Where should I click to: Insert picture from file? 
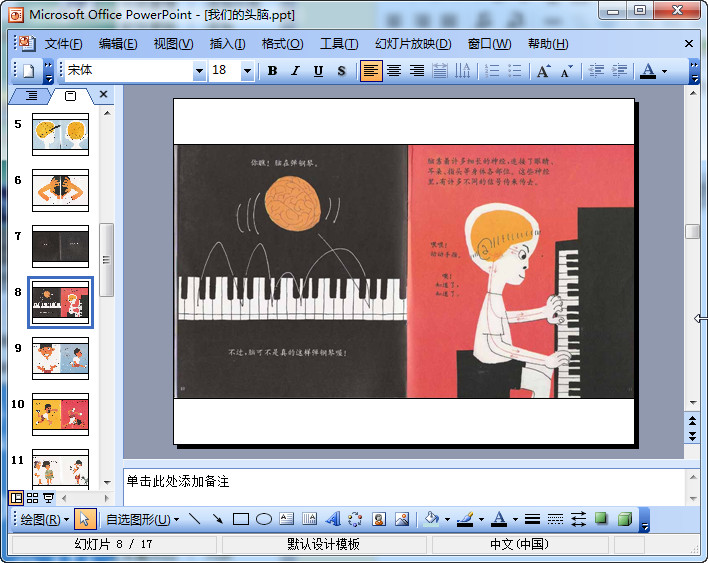click(x=402, y=519)
